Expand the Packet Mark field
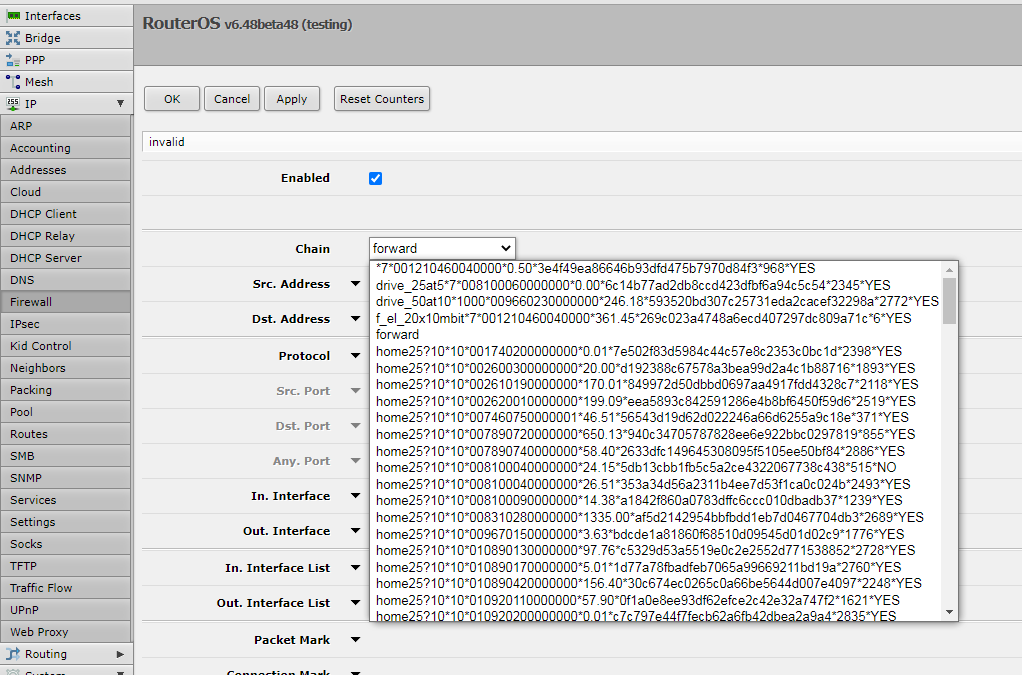Screen dimensions: 1022x675 click(x=355, y=640)
